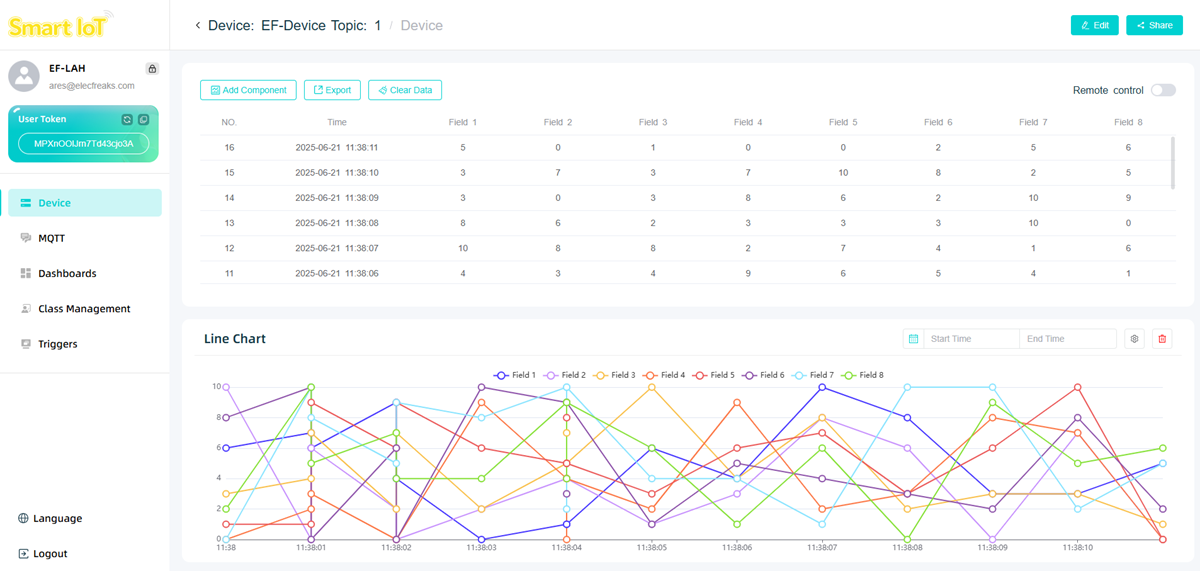Go to Dashboards in the sidebar
The image size is (1200, 571).
(67, 273)
